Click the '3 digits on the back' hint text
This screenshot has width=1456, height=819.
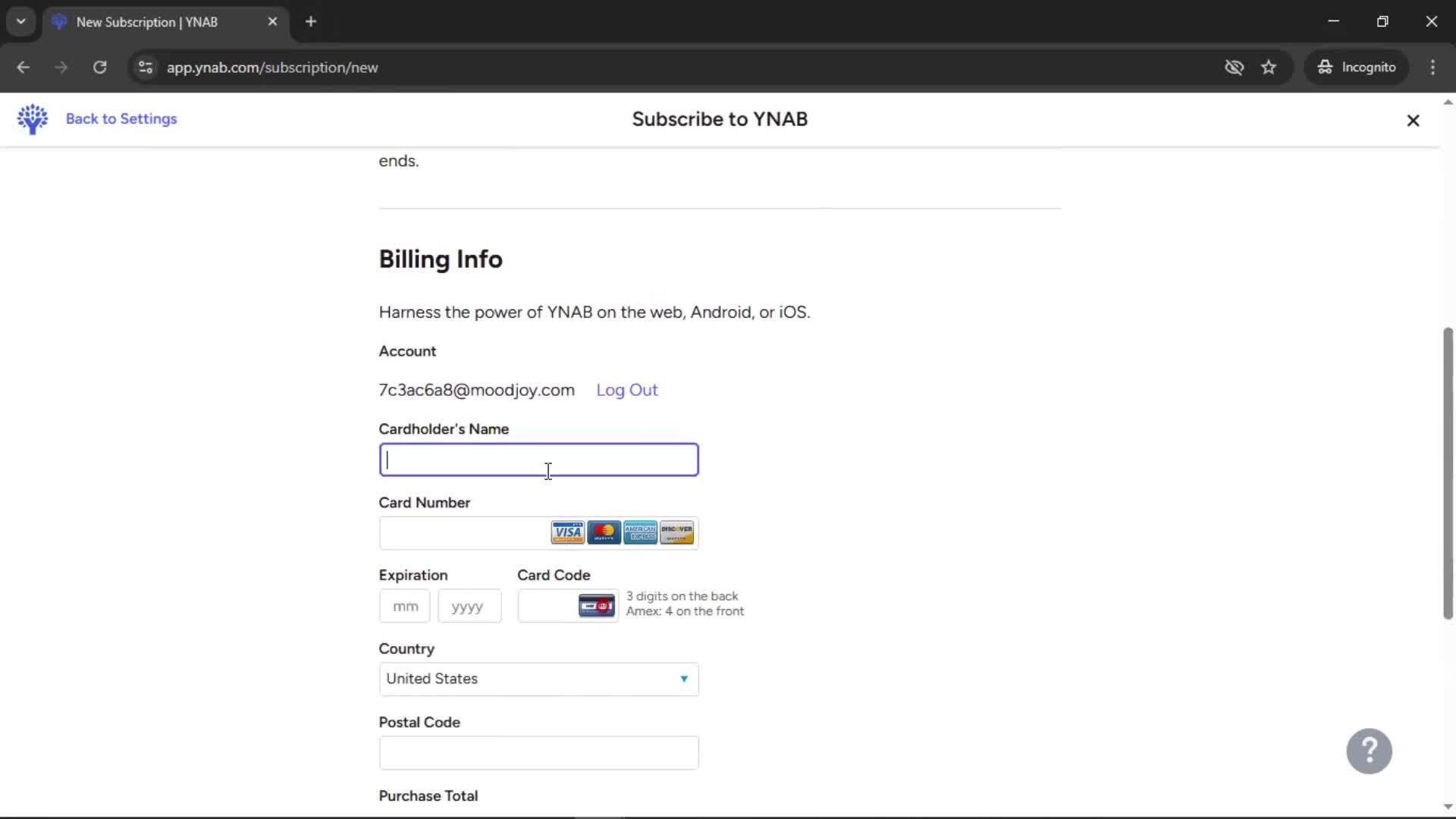[x=682, y=596]
